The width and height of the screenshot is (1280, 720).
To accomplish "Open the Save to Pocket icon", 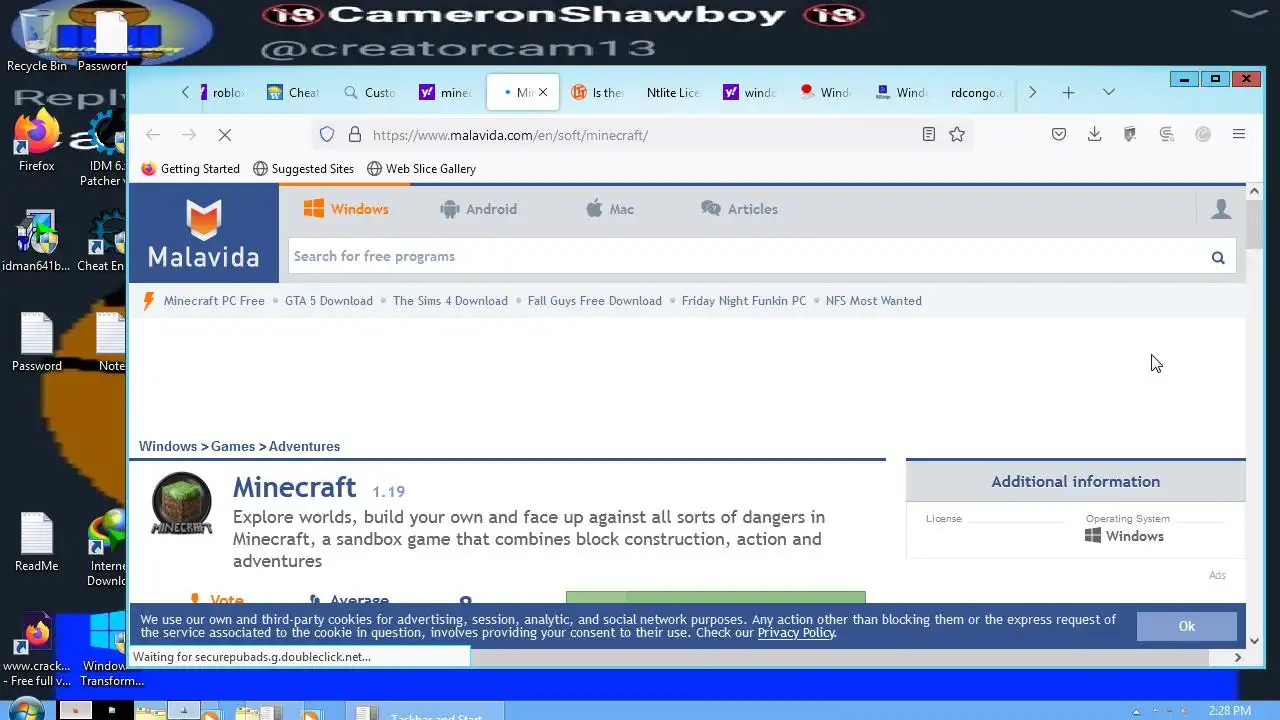I will 1059,134.
